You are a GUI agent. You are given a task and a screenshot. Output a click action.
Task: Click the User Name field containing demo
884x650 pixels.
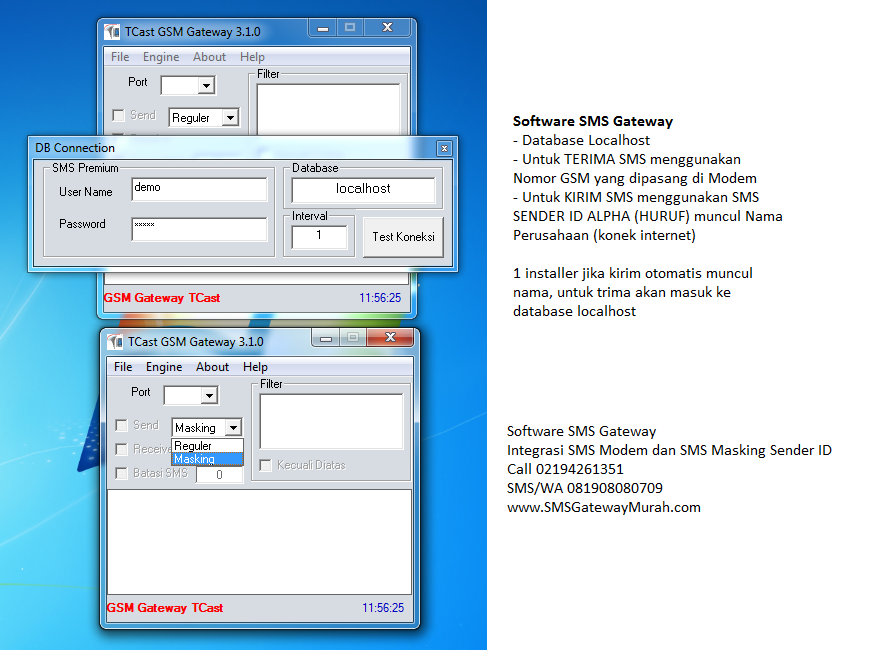click(199, 189)
